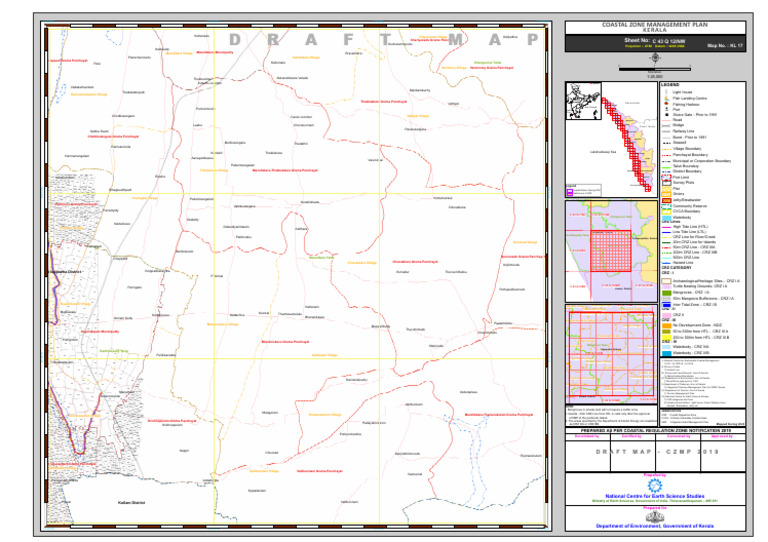Click the 'High Tide Line (HTL)' entry
Viewport: 768px width, 542px height.
coord(690,227)
